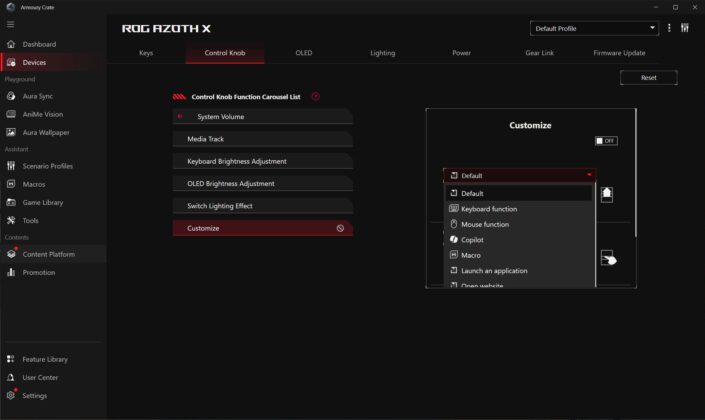Click the help icon beside Carousel List title

[316, 96]
